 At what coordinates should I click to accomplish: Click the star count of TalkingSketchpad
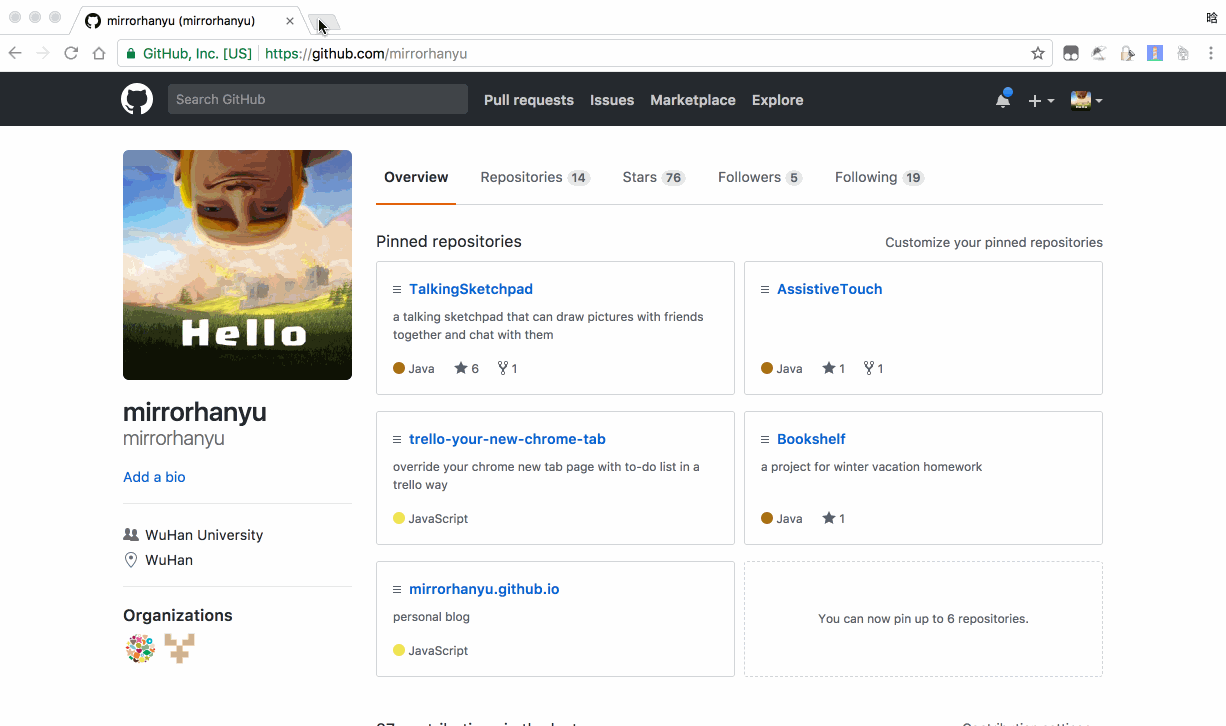pyautogui.click(x=467, y=368)
